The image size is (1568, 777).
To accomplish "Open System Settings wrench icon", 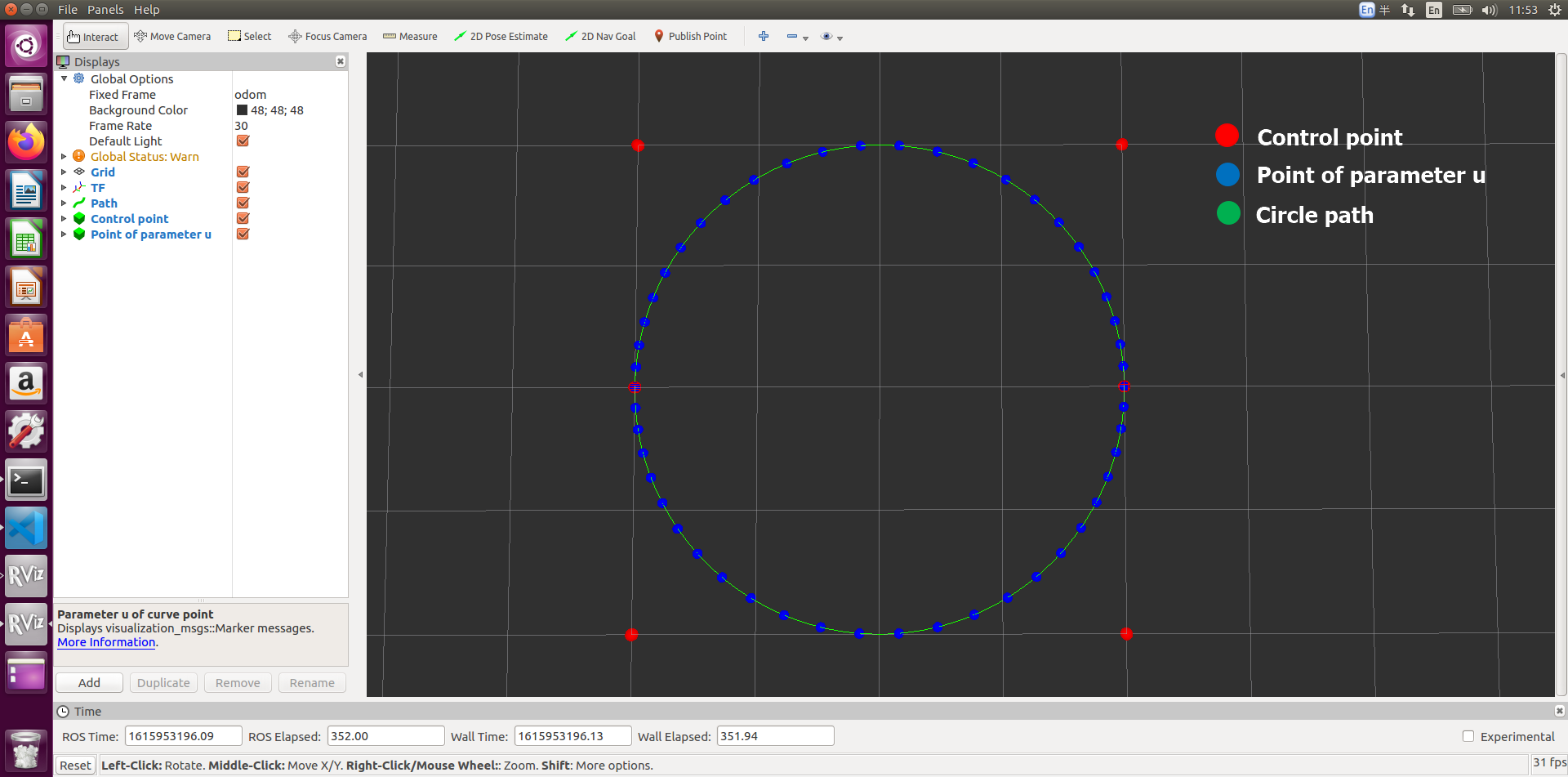I will (26, 431).
